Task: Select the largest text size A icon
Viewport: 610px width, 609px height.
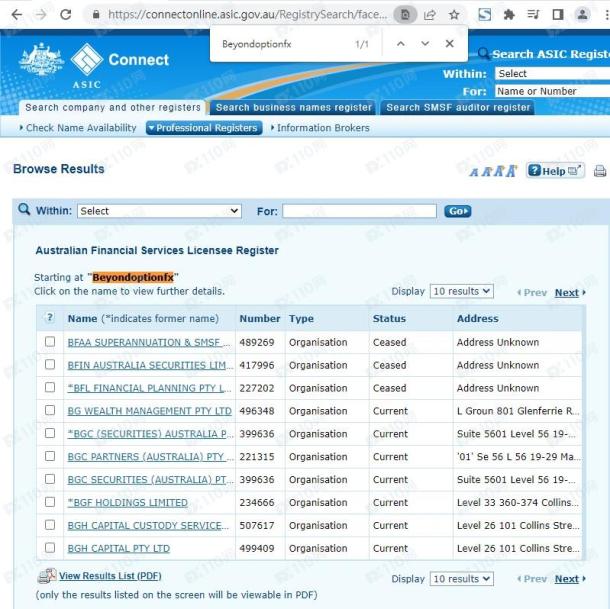Action: click(512, 170)
